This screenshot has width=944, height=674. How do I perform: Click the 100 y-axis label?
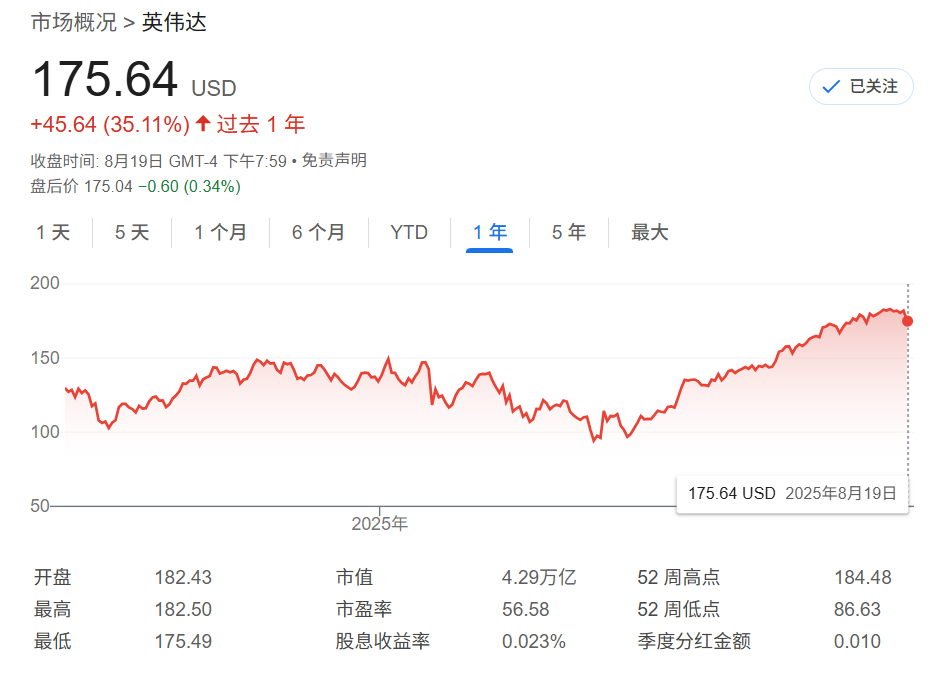coord(45,431)
